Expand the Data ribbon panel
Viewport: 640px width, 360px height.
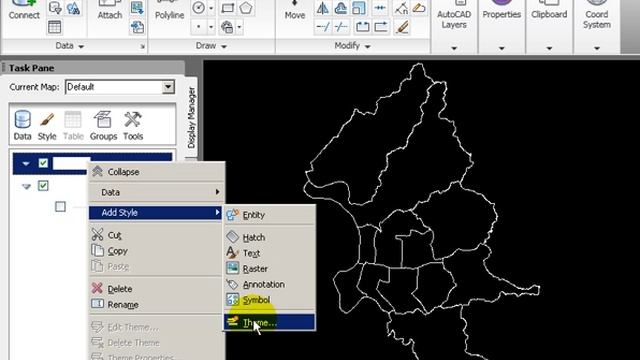pos(69,46)
